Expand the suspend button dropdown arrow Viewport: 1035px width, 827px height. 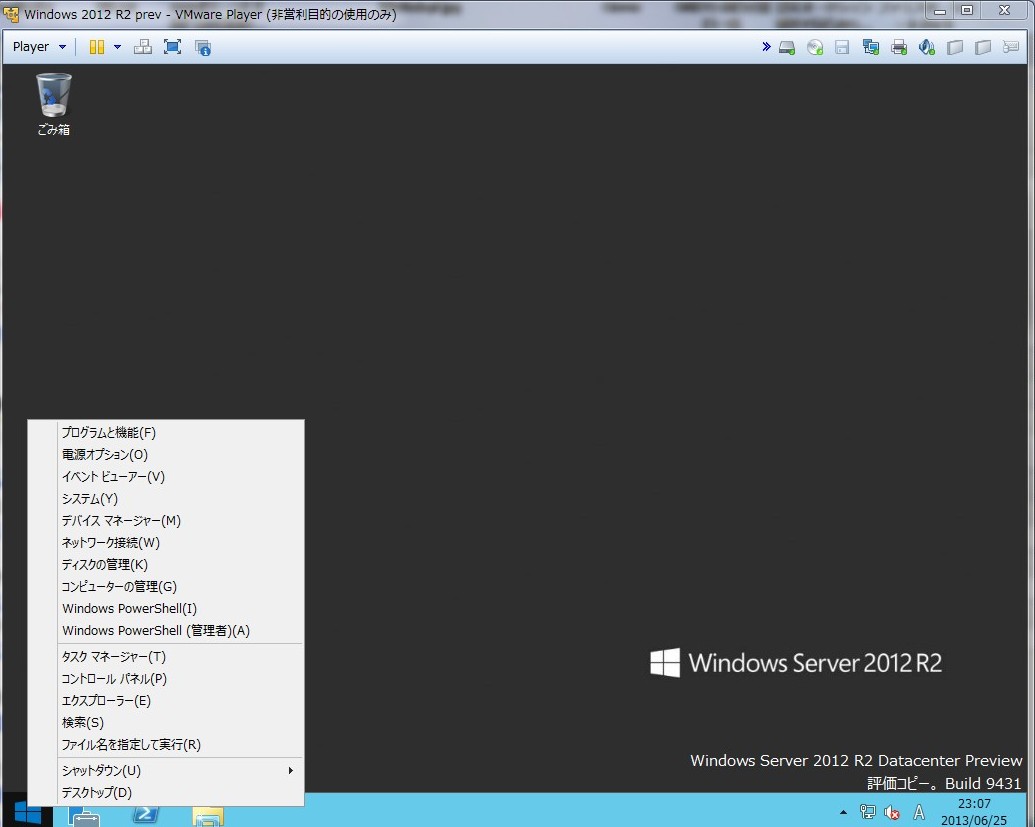pyautogui.click(x=117, y=46)
